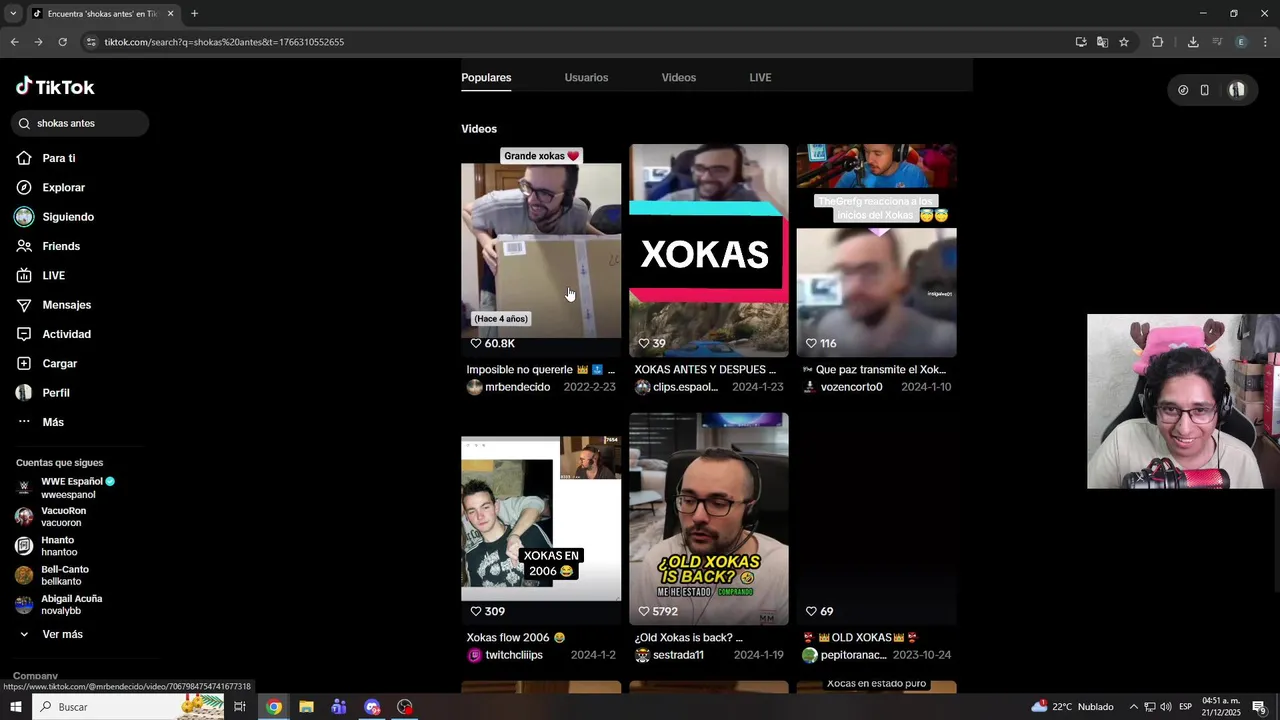
Task: Click the TikTok coins icon
Action: (x=1183, y=90)
